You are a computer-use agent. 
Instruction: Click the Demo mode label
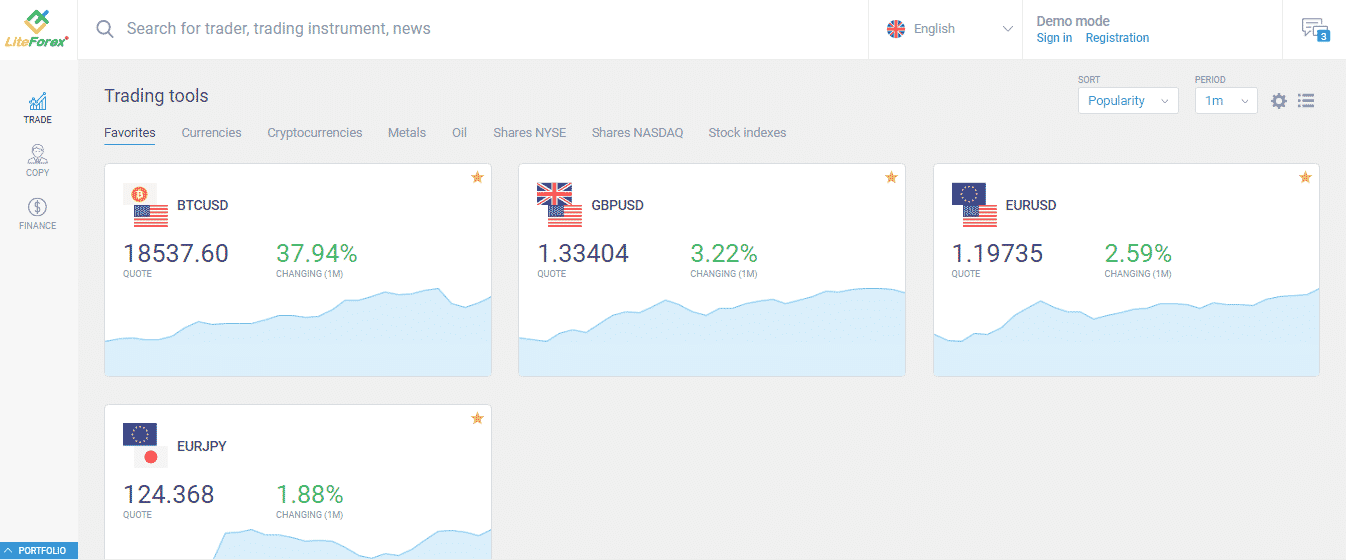[x=1073, y=21]
